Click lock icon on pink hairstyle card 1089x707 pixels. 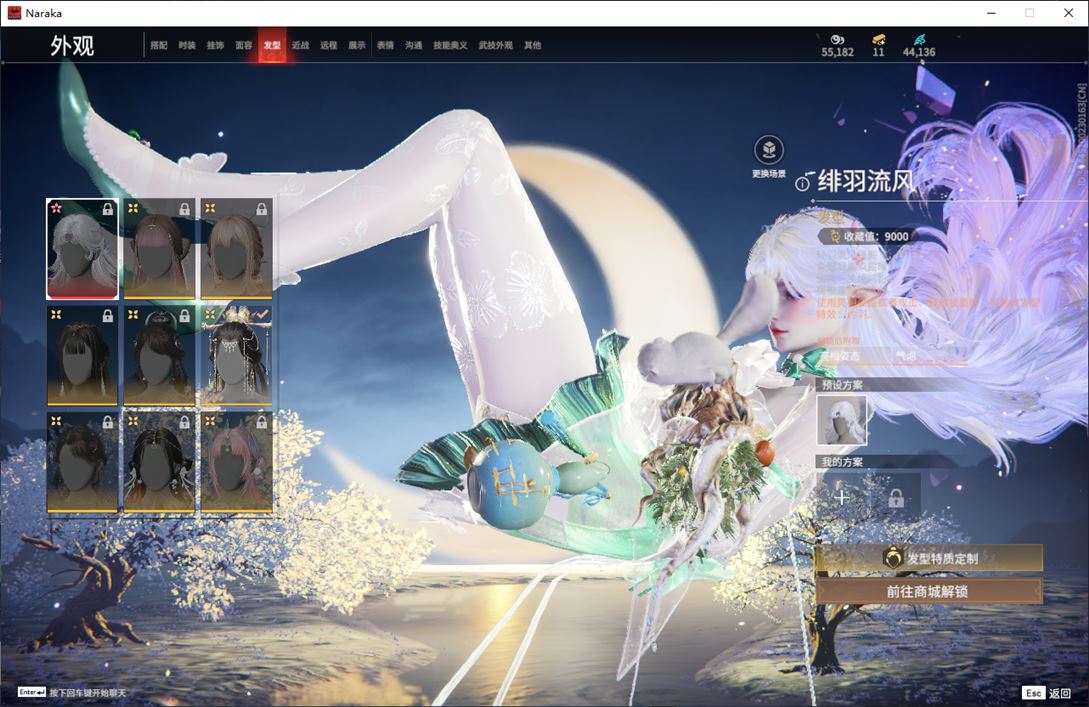pyautogui.click(x=261, y=422)
